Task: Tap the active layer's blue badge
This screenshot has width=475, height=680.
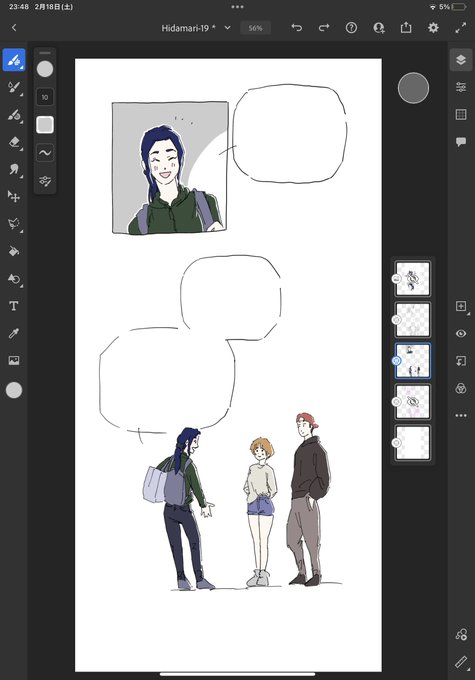Action: (x=396, y=361)
